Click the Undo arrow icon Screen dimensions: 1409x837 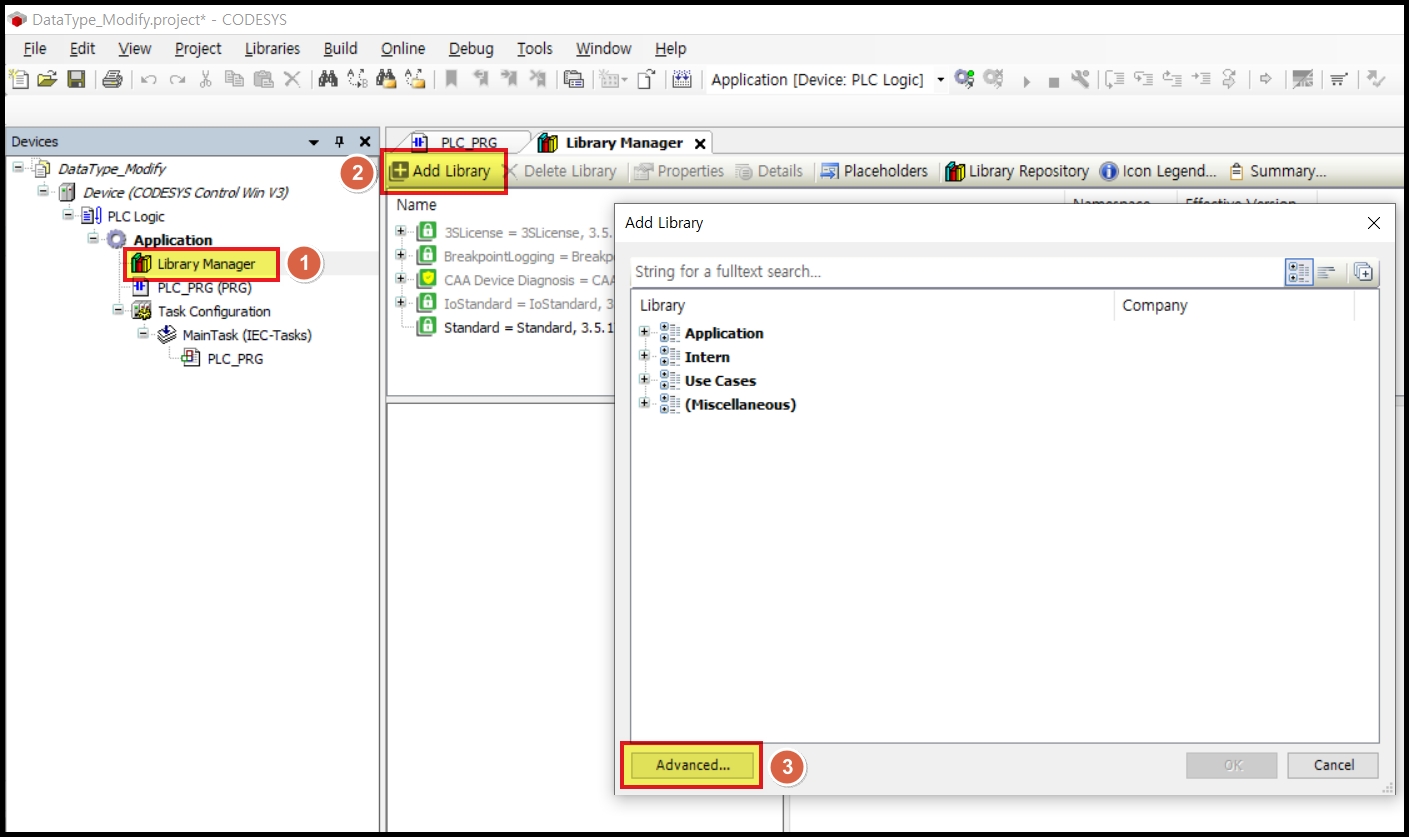click(149, 79)
